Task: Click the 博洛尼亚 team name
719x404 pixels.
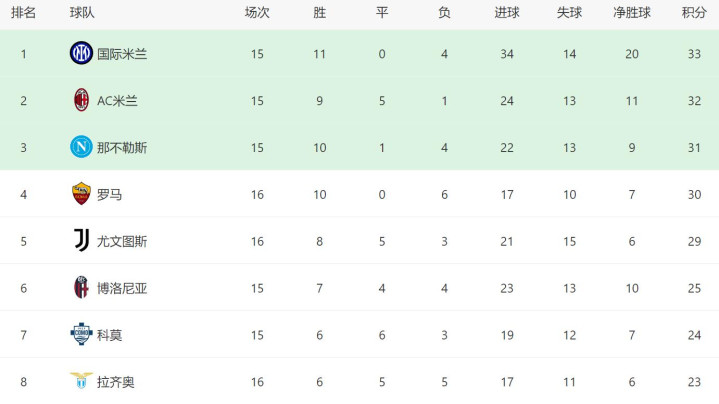Action: pyautogui.click(x=122, y=288)
